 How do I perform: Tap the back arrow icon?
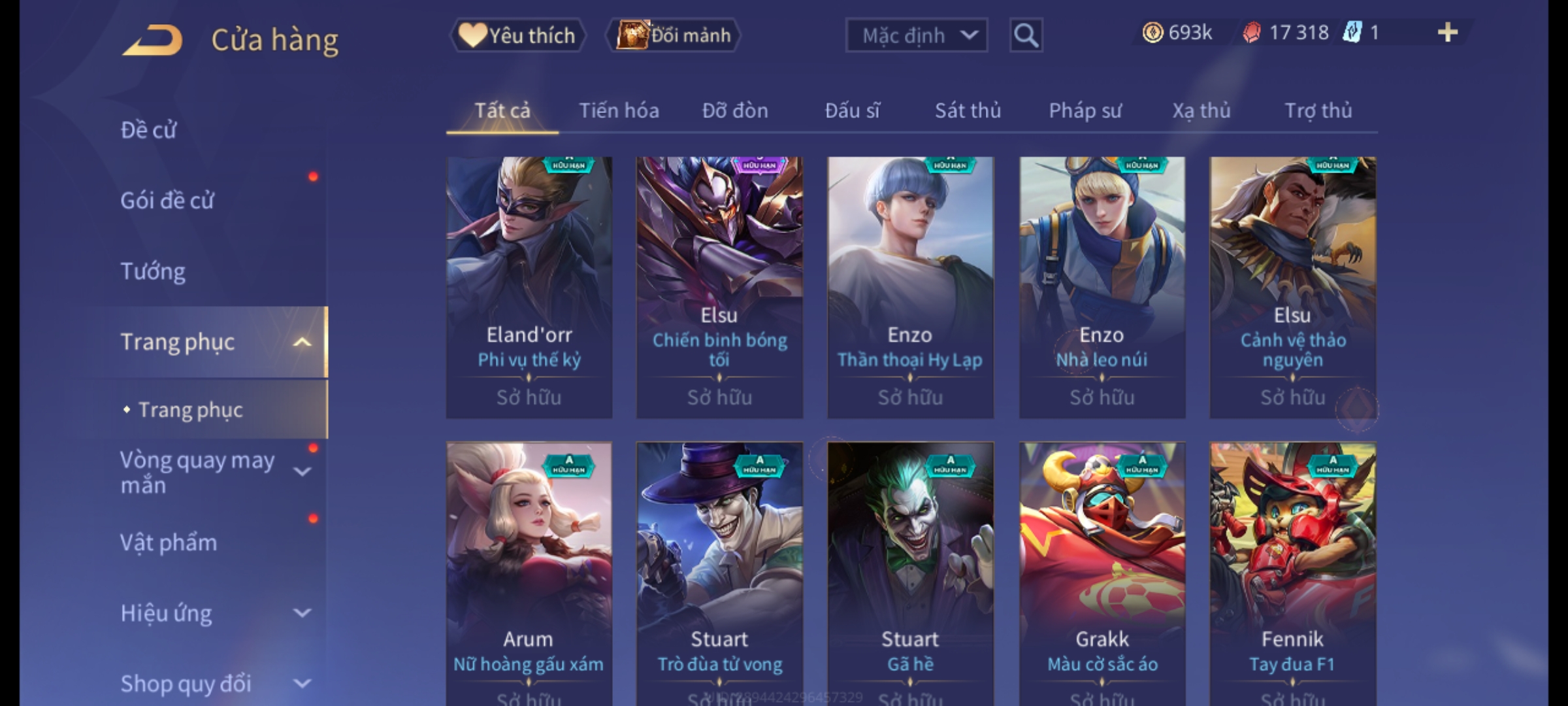click(x=152, y=41)
